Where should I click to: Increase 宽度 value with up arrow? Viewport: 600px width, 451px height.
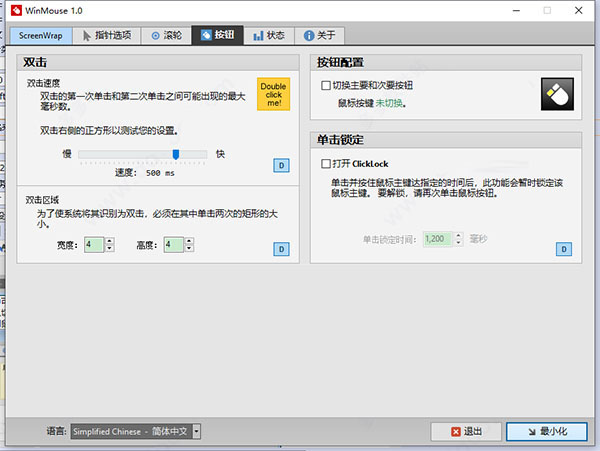110,241
